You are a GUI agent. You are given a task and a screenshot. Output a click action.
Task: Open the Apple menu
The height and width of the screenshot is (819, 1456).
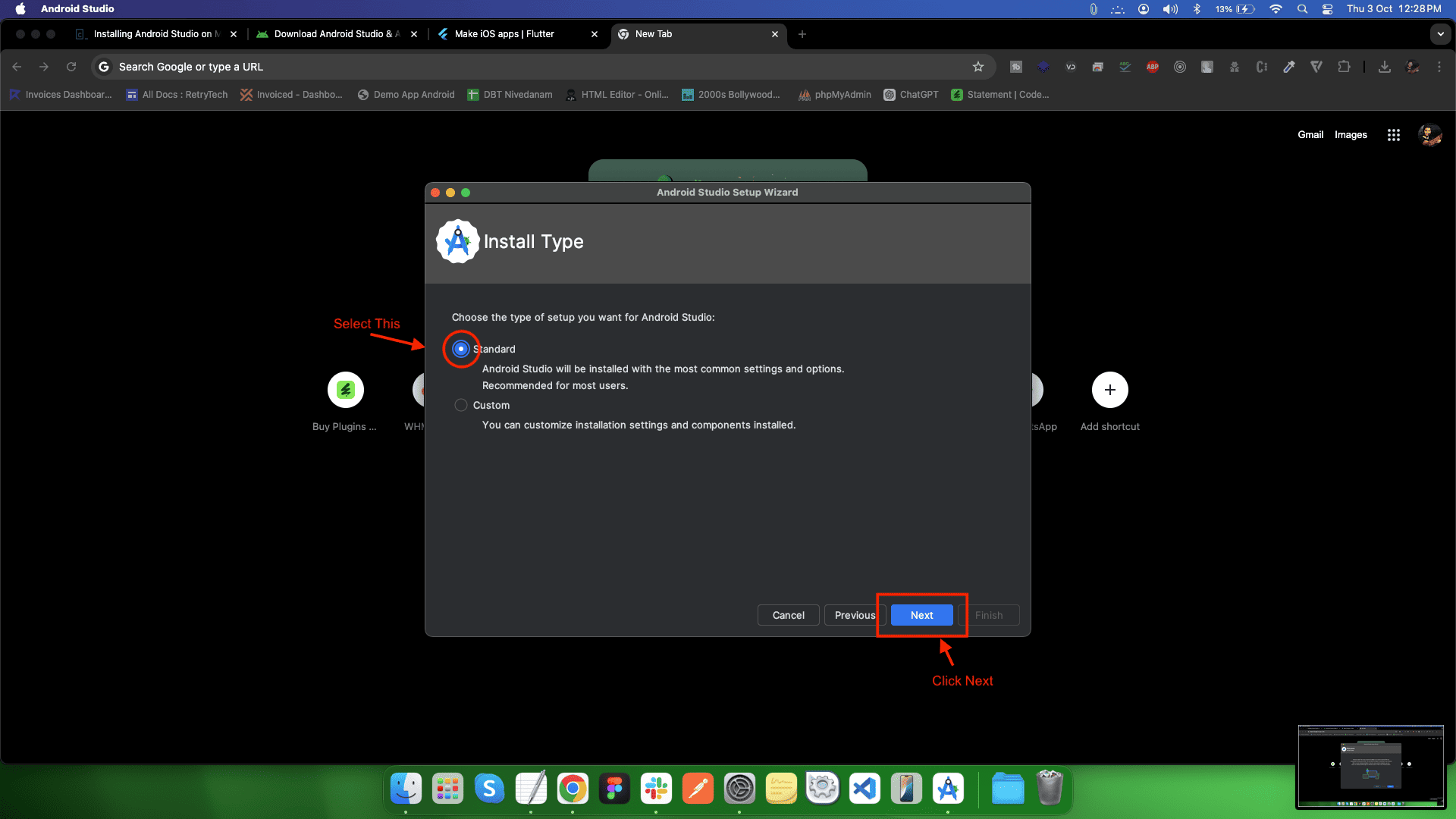point(19,8)
